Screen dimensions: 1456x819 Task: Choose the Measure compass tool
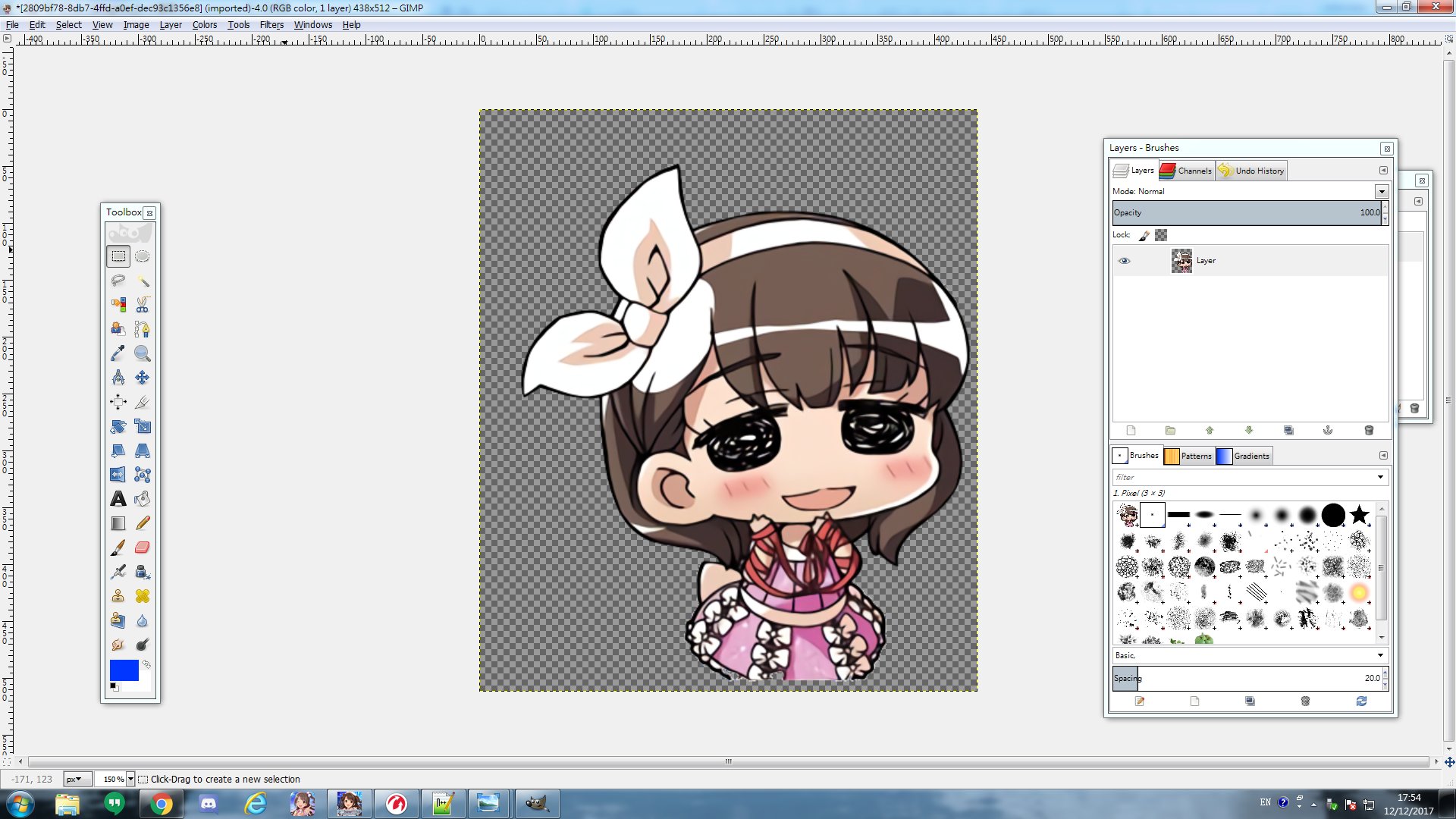(x=118, y=378)
